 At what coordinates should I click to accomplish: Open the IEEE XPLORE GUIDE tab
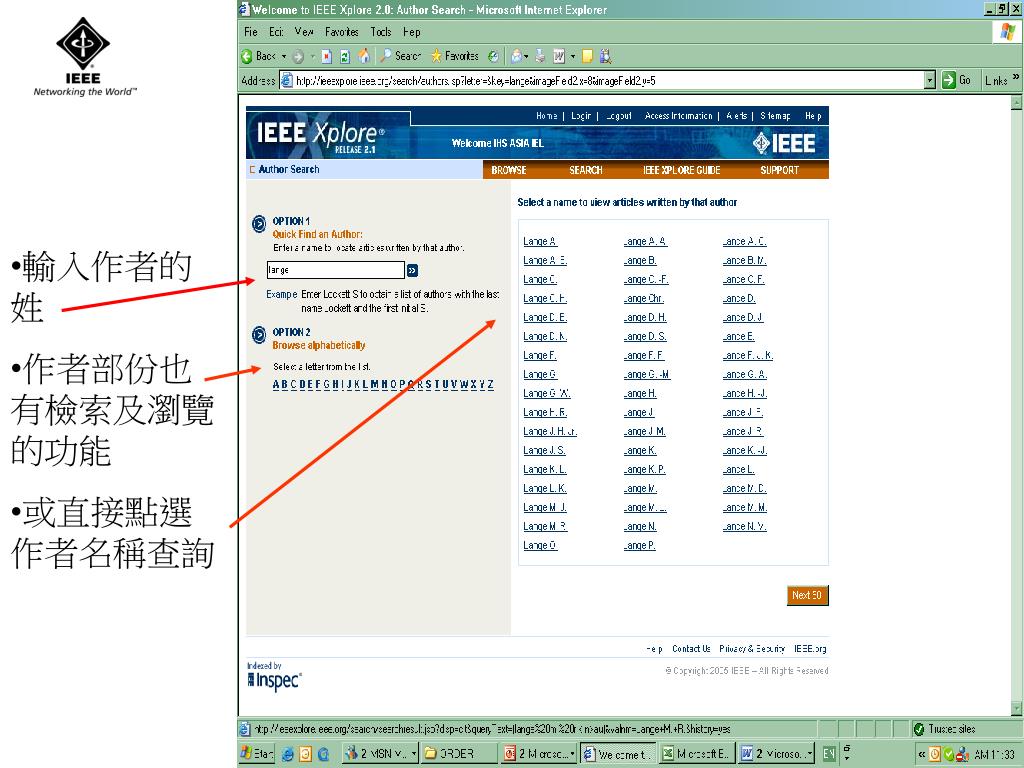(x=681, y=170)
